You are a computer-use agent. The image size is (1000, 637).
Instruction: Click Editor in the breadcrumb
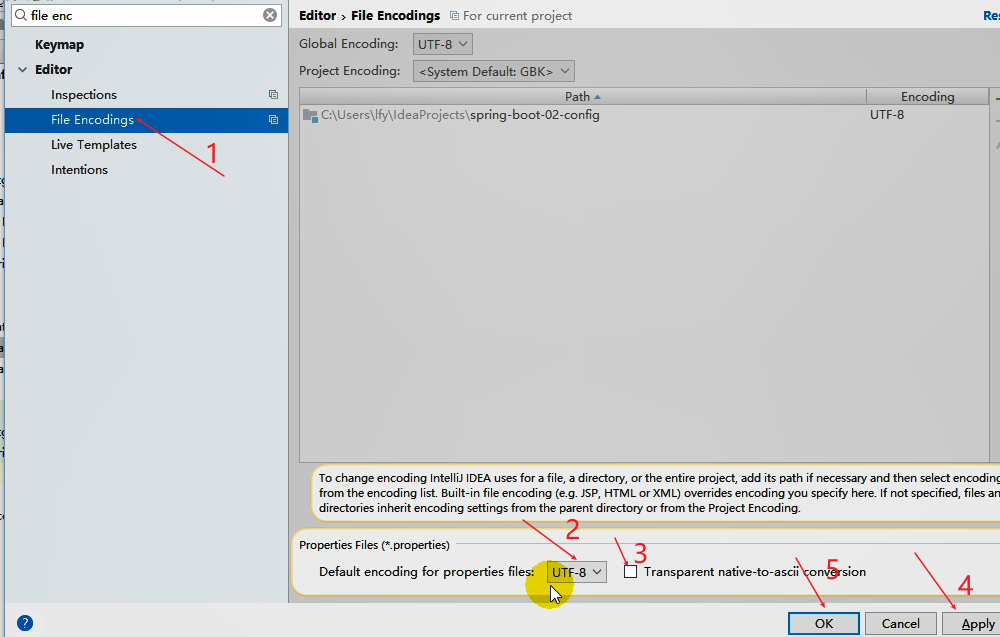(318, 15)
